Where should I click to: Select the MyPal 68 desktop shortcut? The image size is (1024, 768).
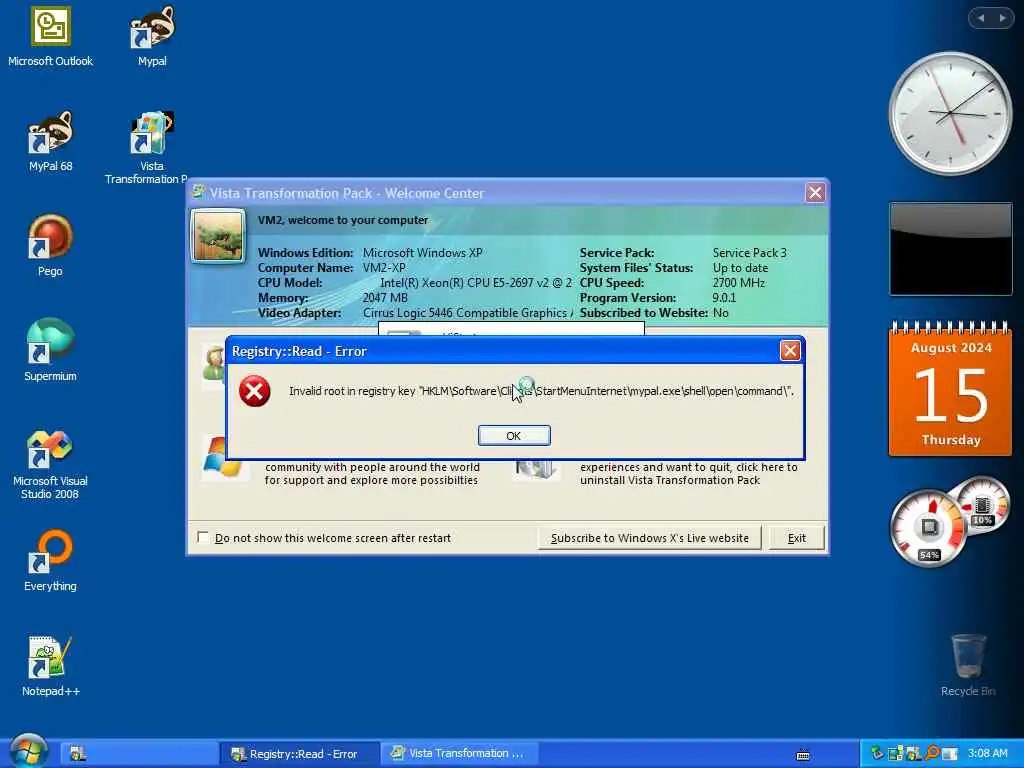(50, 142)
